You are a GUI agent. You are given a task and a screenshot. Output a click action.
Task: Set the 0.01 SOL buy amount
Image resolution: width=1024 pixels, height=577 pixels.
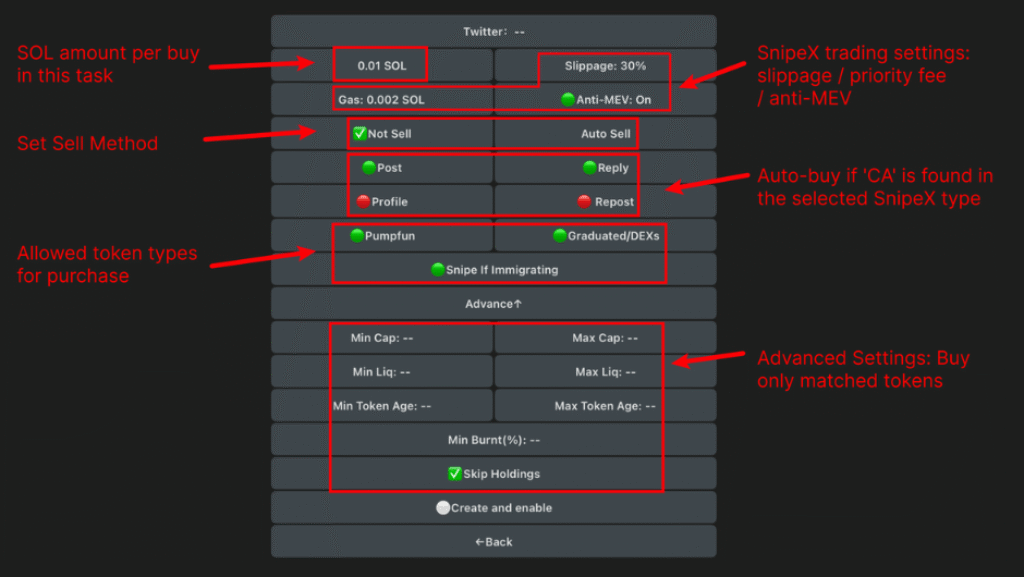click(x=380, y=64)
